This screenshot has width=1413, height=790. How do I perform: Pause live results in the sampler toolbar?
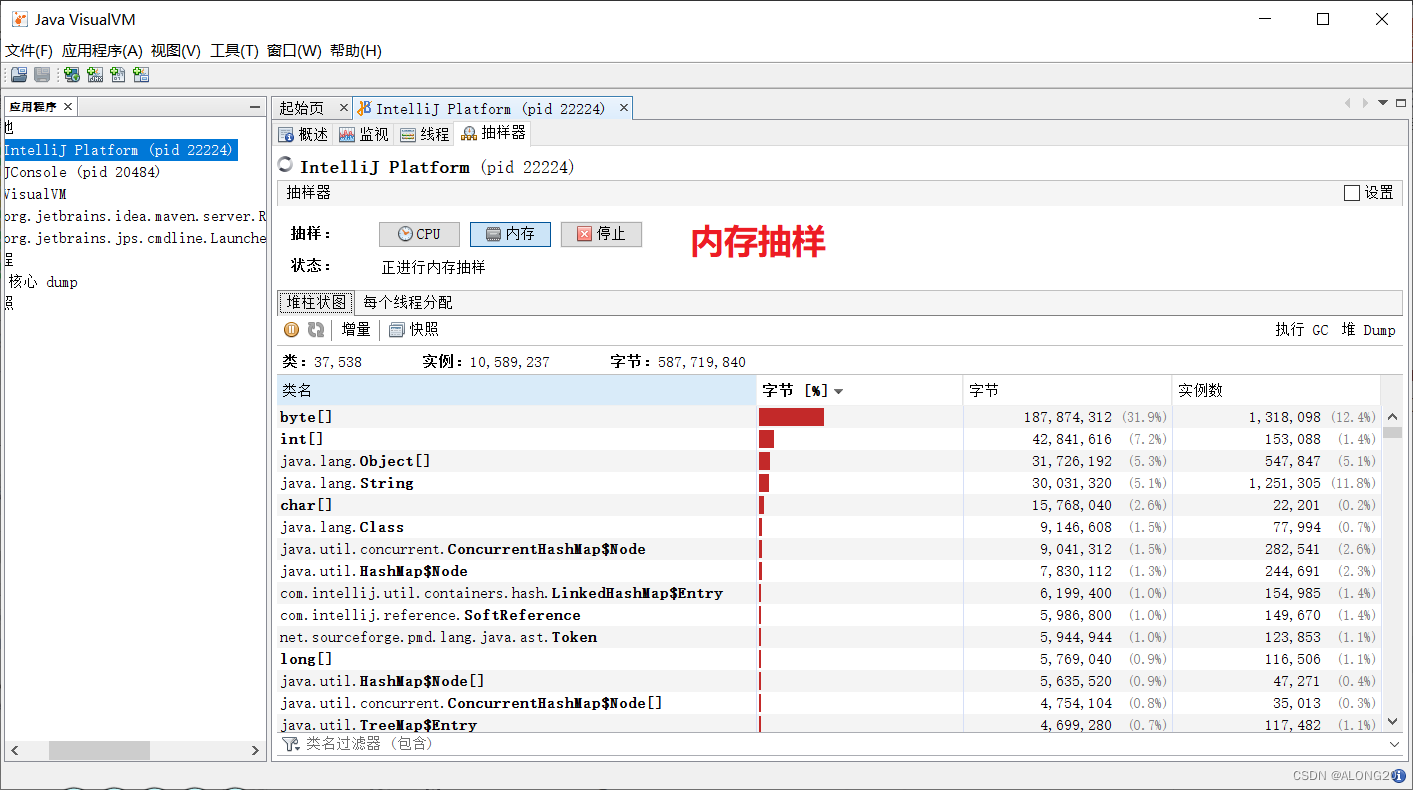291,329
